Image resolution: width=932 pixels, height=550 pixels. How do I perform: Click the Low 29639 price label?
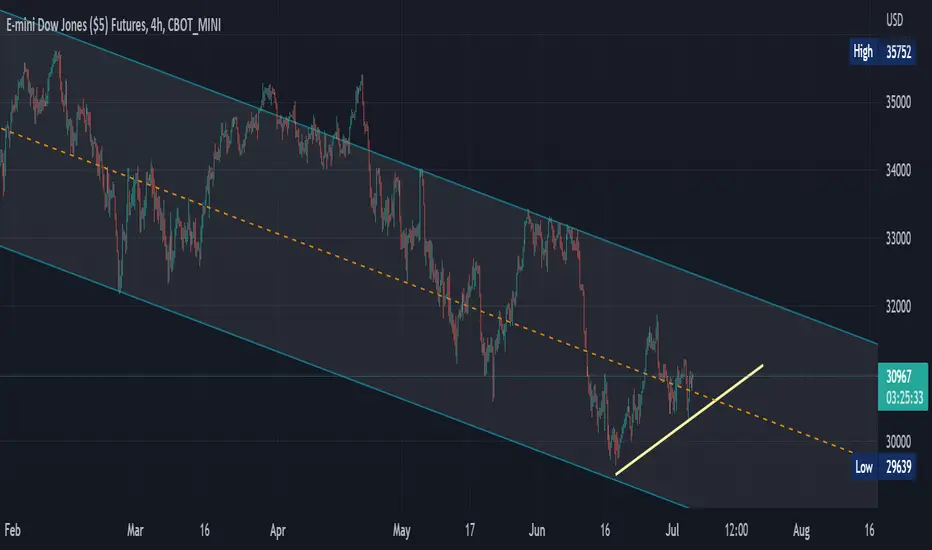click(x=883, y=467)
